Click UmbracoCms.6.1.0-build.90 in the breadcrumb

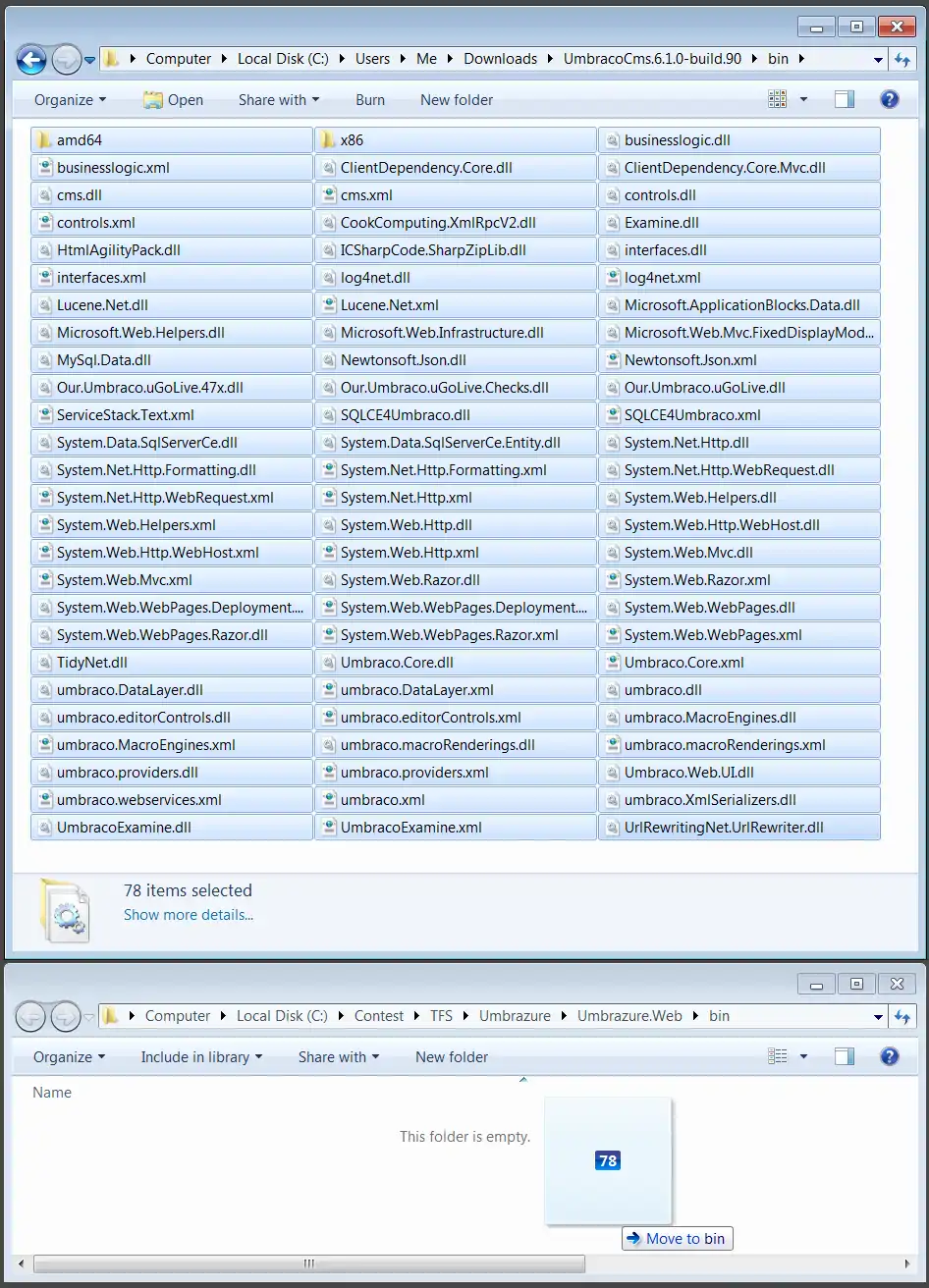(x=652, y=59)
